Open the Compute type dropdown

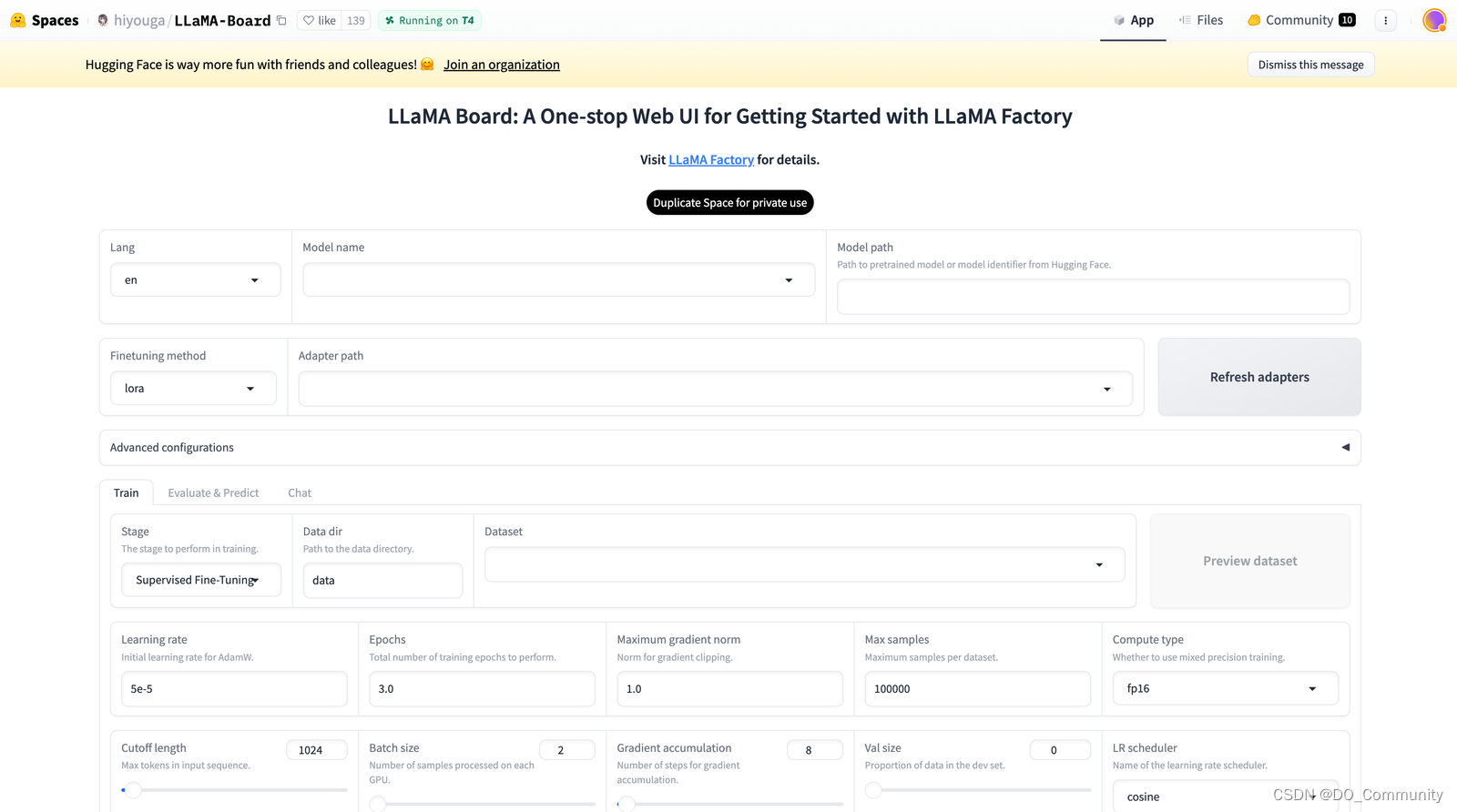pos(1225,688)
